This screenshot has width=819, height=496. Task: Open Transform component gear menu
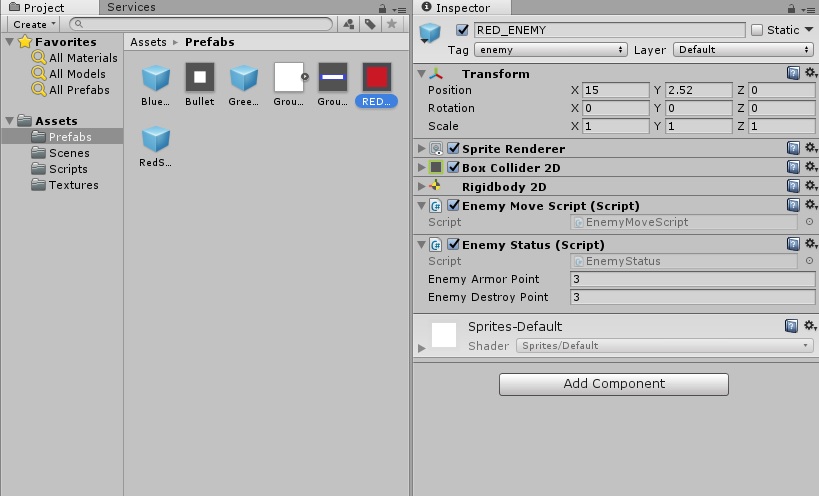tap(811, 73)
